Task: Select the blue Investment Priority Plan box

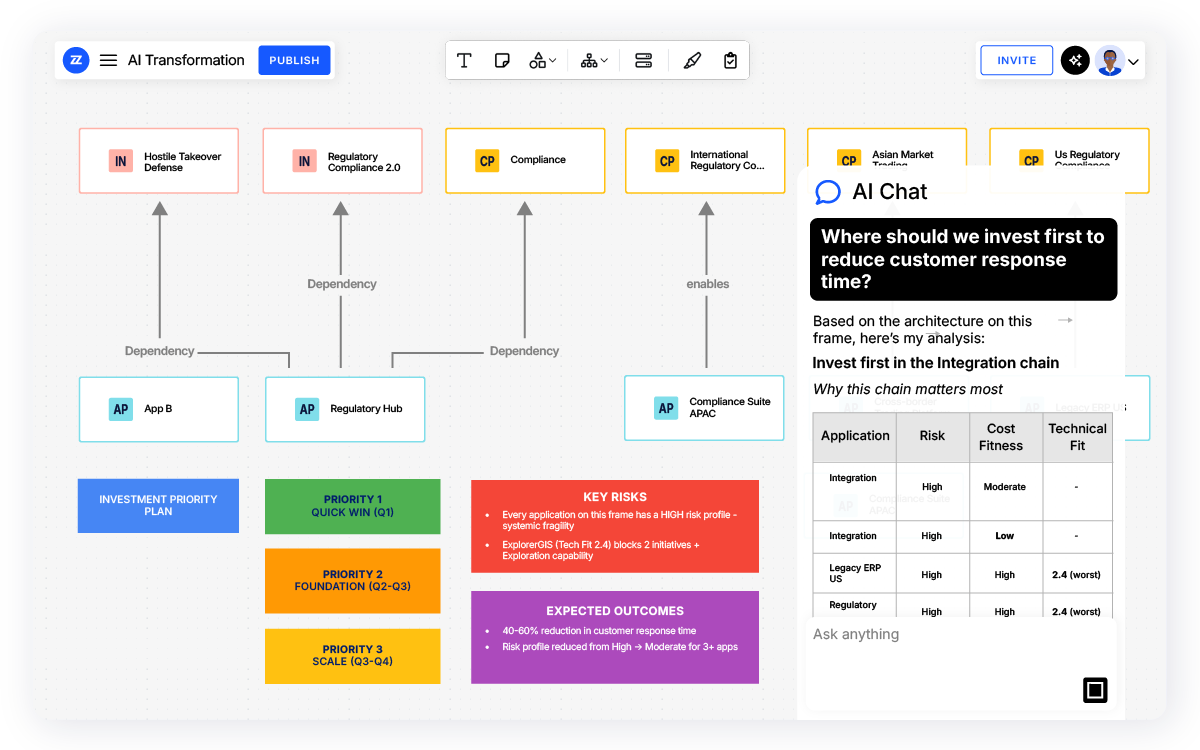Action: (158, 505)
